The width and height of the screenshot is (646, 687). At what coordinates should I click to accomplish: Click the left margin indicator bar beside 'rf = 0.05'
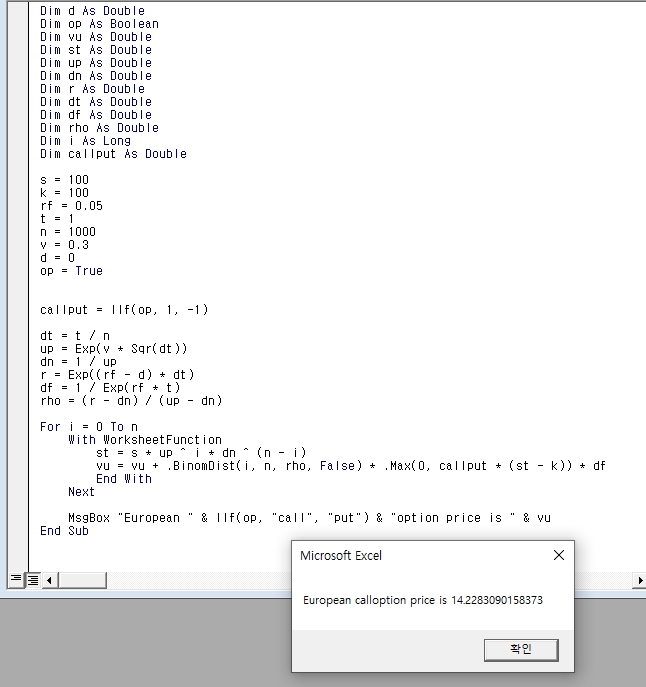coord(18,206)
